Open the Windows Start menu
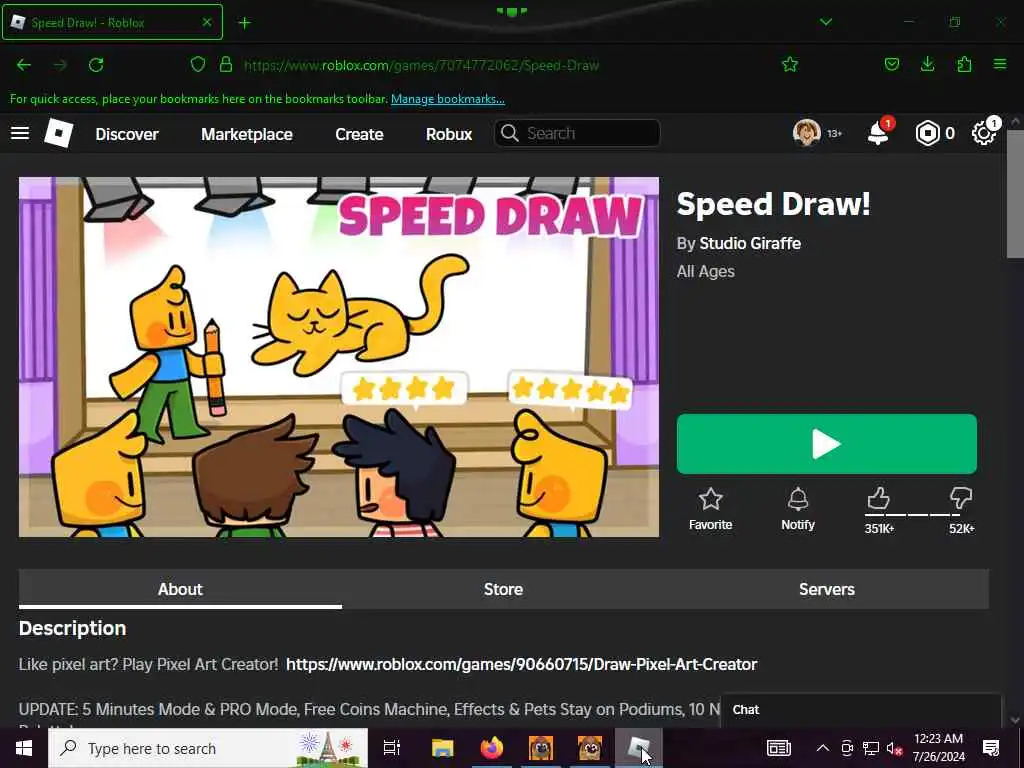This screenshot has height=768, width=1024. (x=24, y=748)
